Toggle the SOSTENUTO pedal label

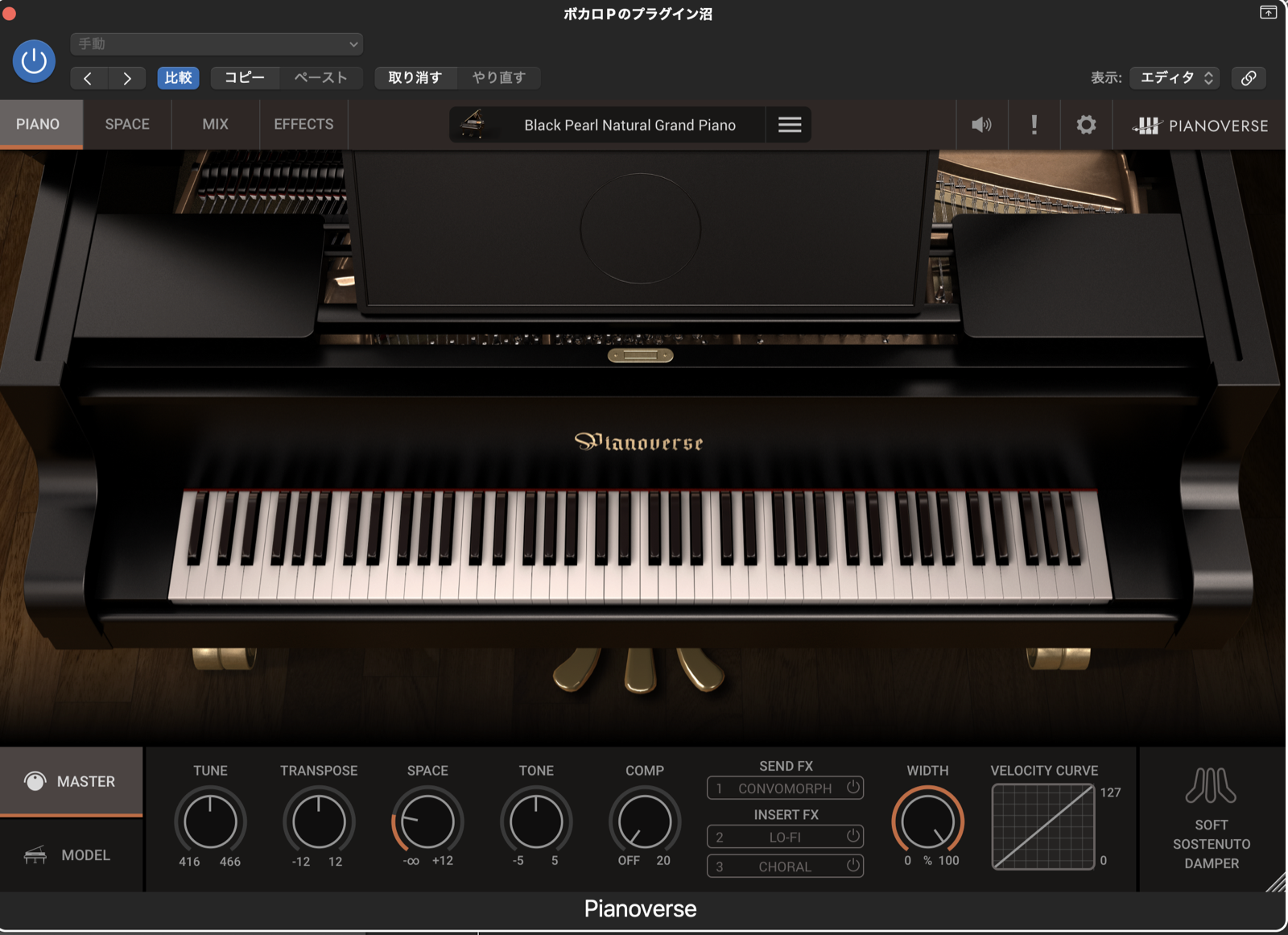[x=1212, y=844]
